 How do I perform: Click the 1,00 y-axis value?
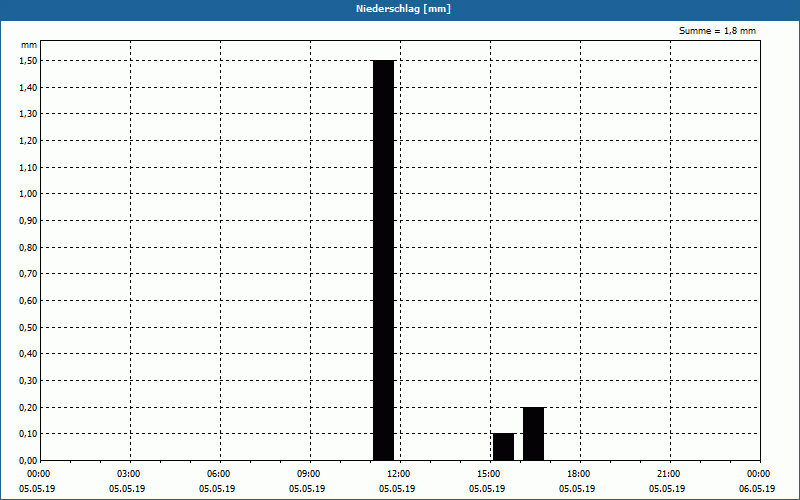tap(28, 194)
